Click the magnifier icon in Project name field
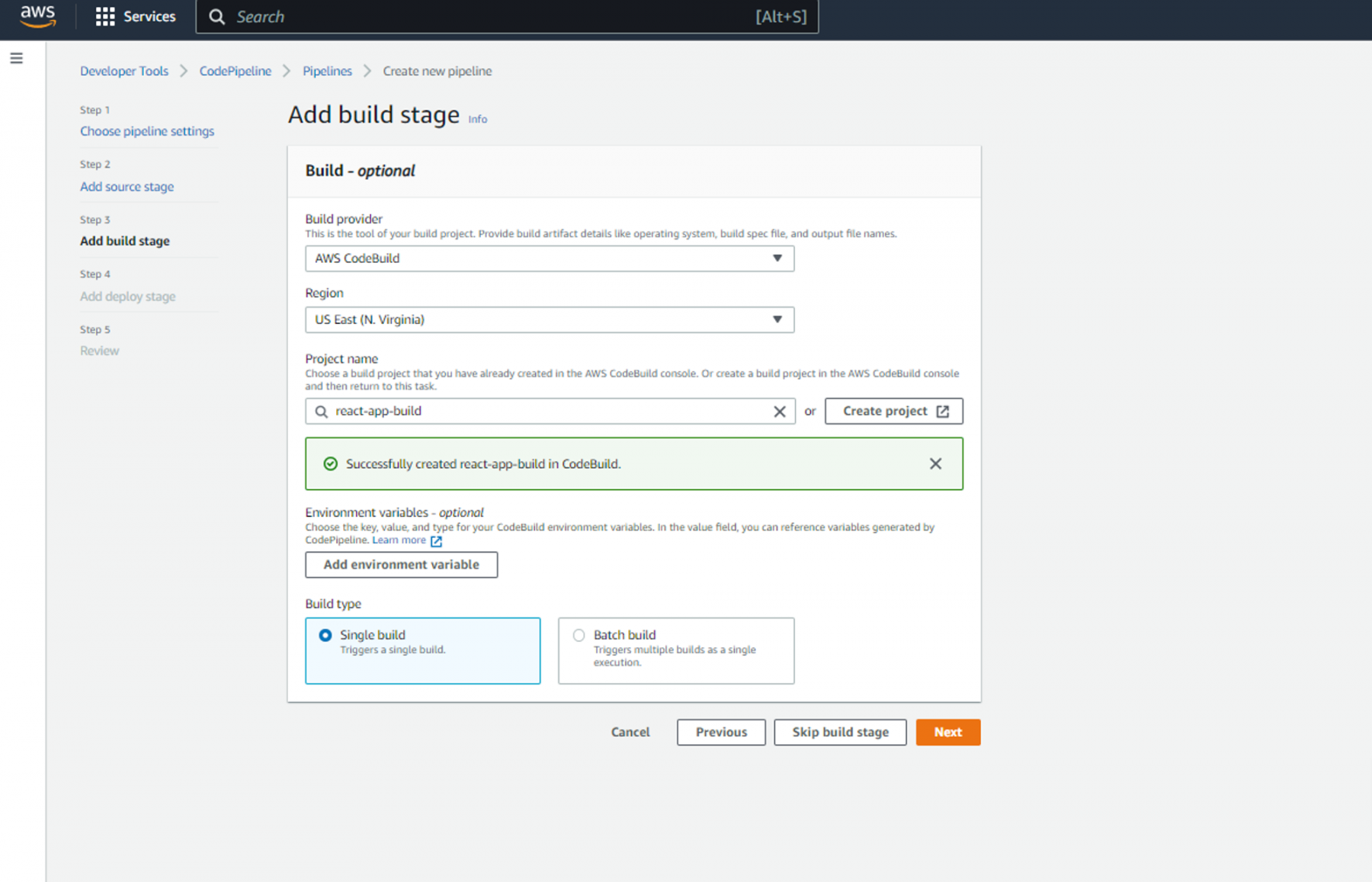 click(320, 411)
